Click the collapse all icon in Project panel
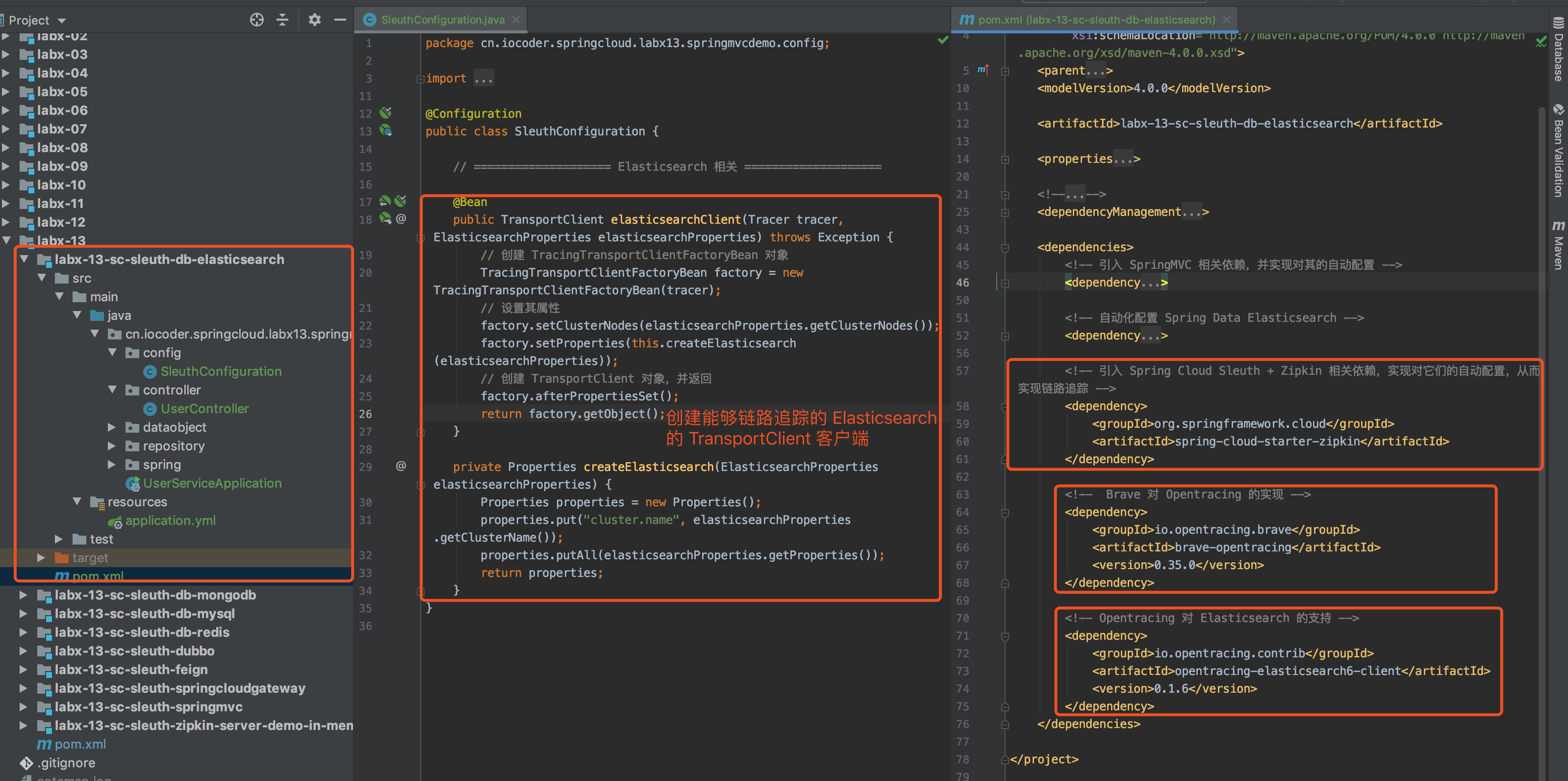 [x=282, y=20]
